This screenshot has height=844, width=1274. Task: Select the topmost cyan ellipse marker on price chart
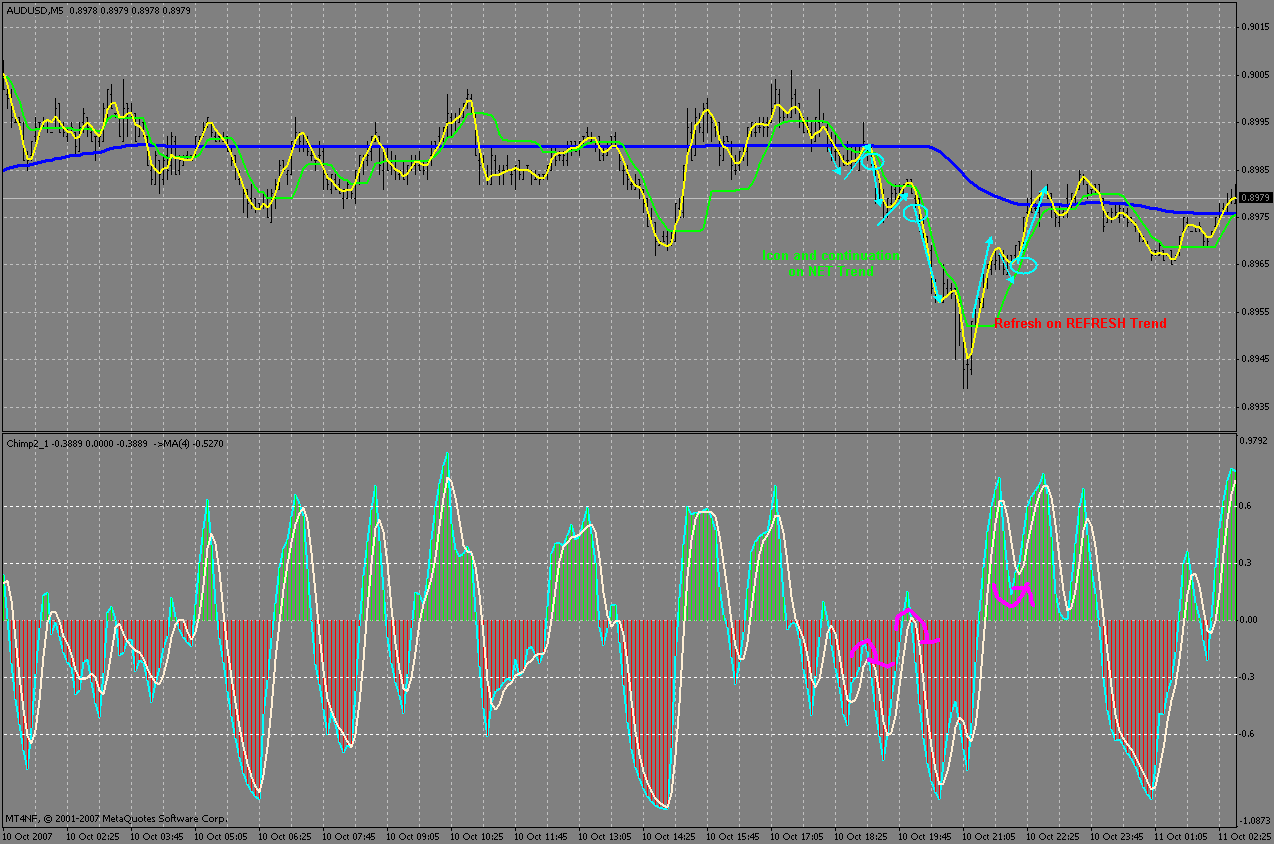873,161
